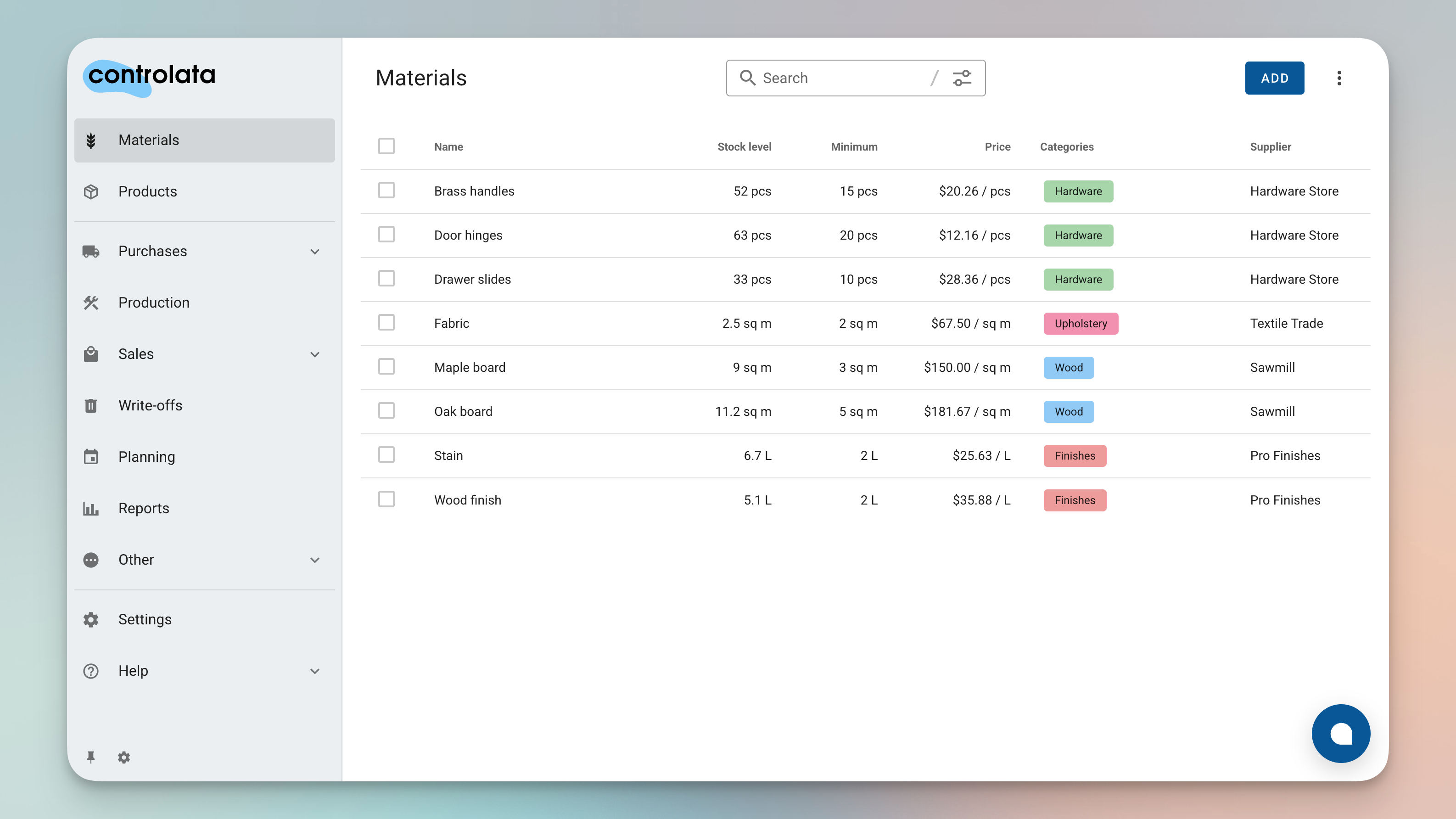
Task: Pin the sidebar with the pin icon
Action: pyautogui.click(x=90, y=757)
